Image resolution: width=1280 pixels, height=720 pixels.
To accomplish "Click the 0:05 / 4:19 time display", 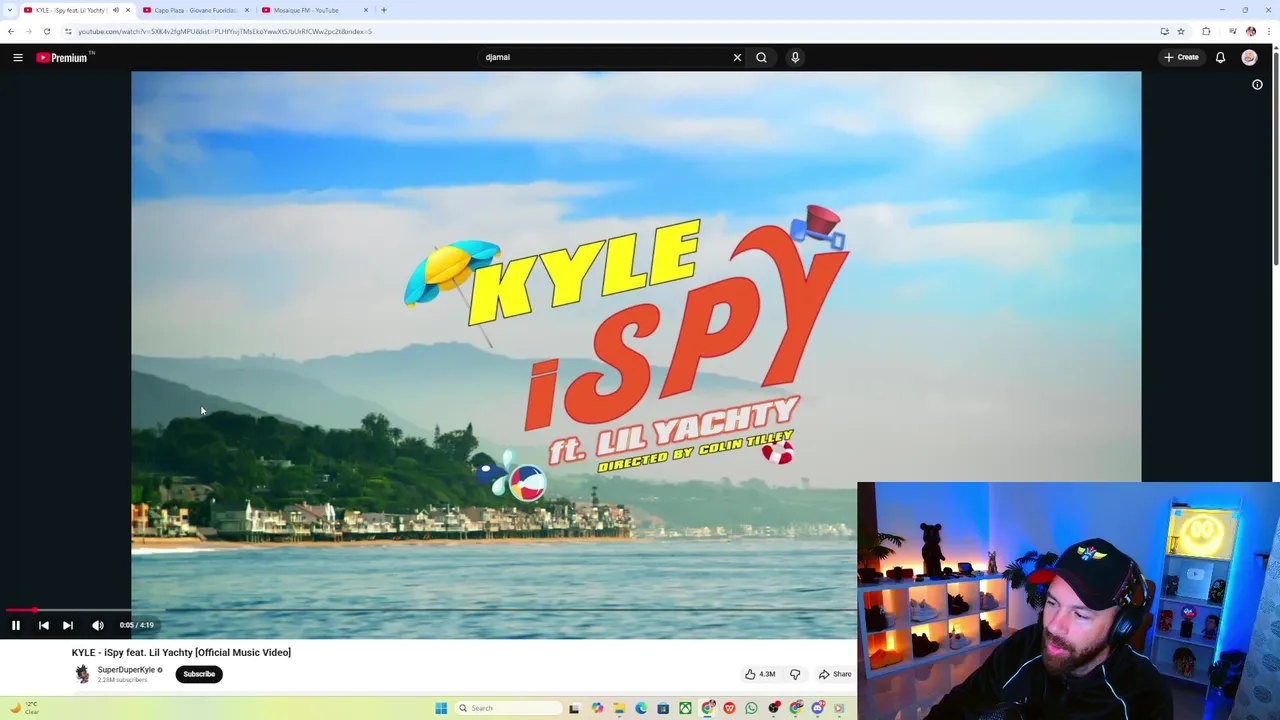I will 136,625.
